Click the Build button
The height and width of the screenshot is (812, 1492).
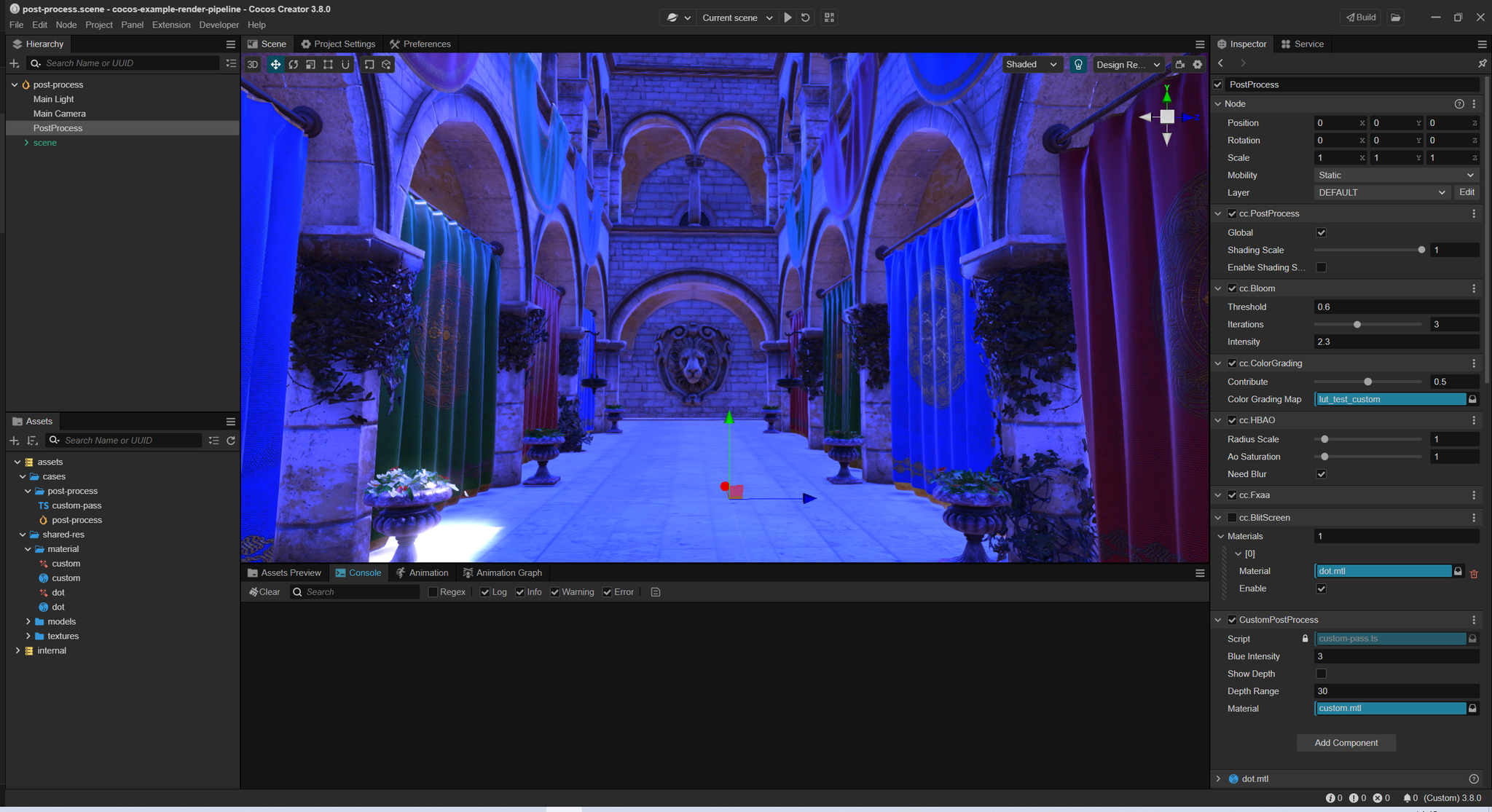pyautogui.click(x=1361, y=17)
